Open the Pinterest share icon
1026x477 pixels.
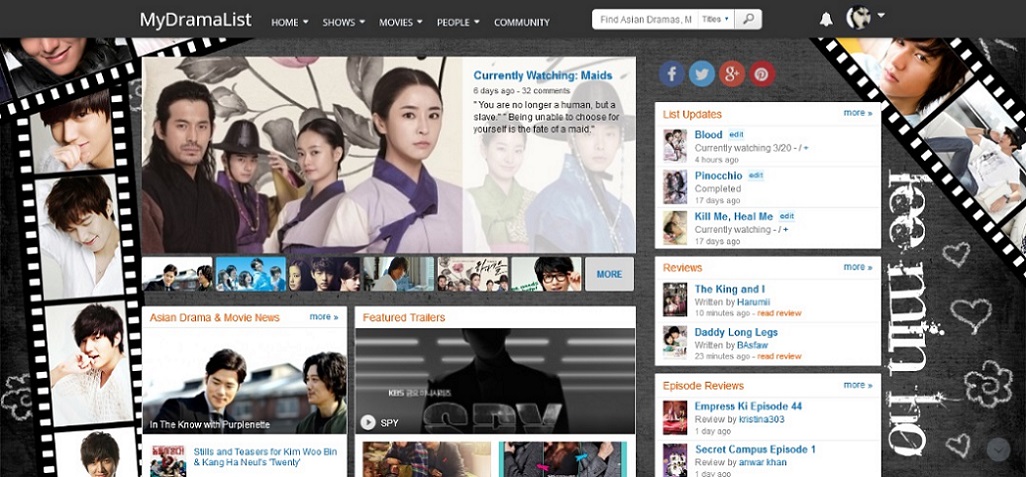[x=762, y=73]
